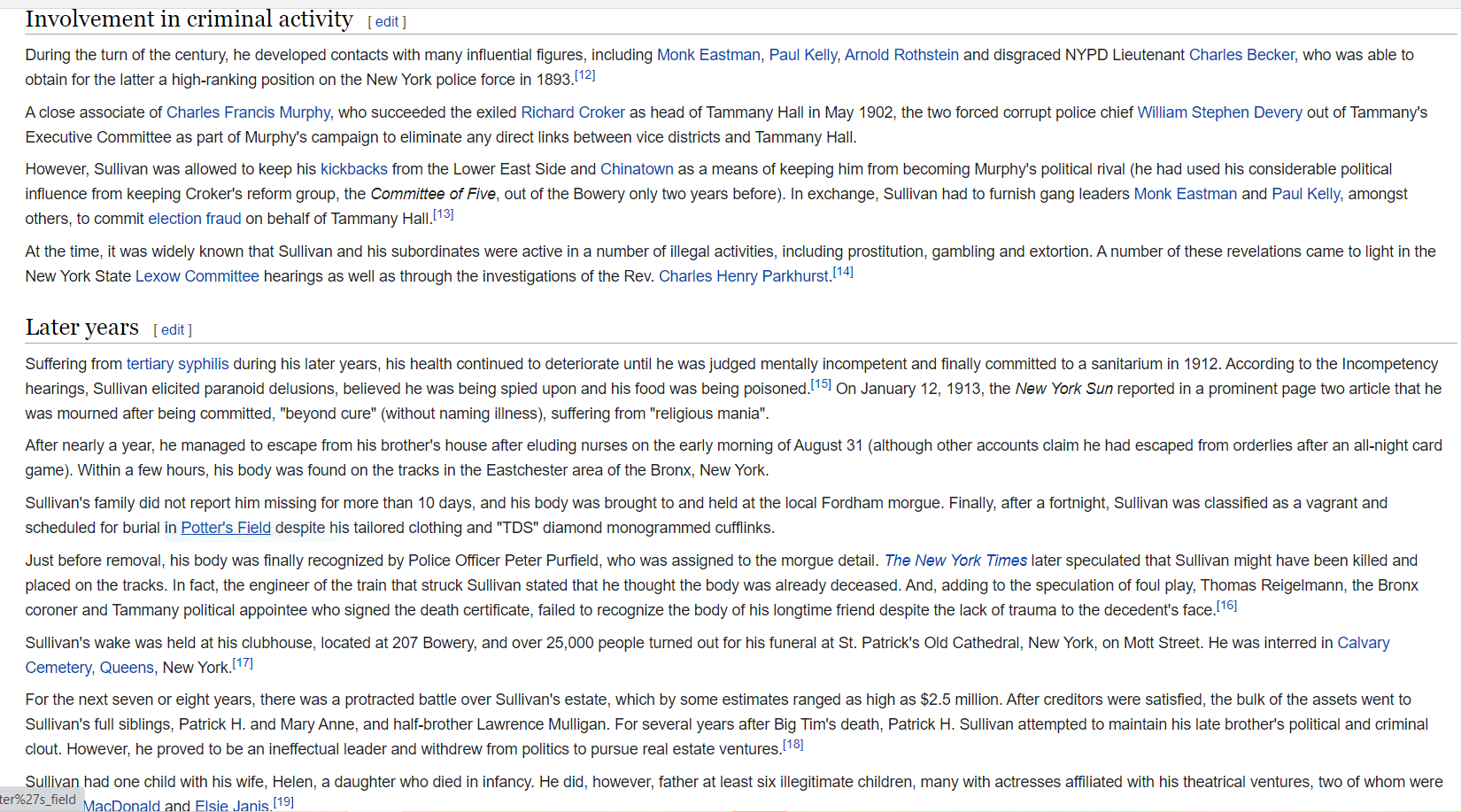The height and width of the screenshot is (812, 1461).
Task: Follow the Arnold Rothstein link
Action: pos(901,55)
